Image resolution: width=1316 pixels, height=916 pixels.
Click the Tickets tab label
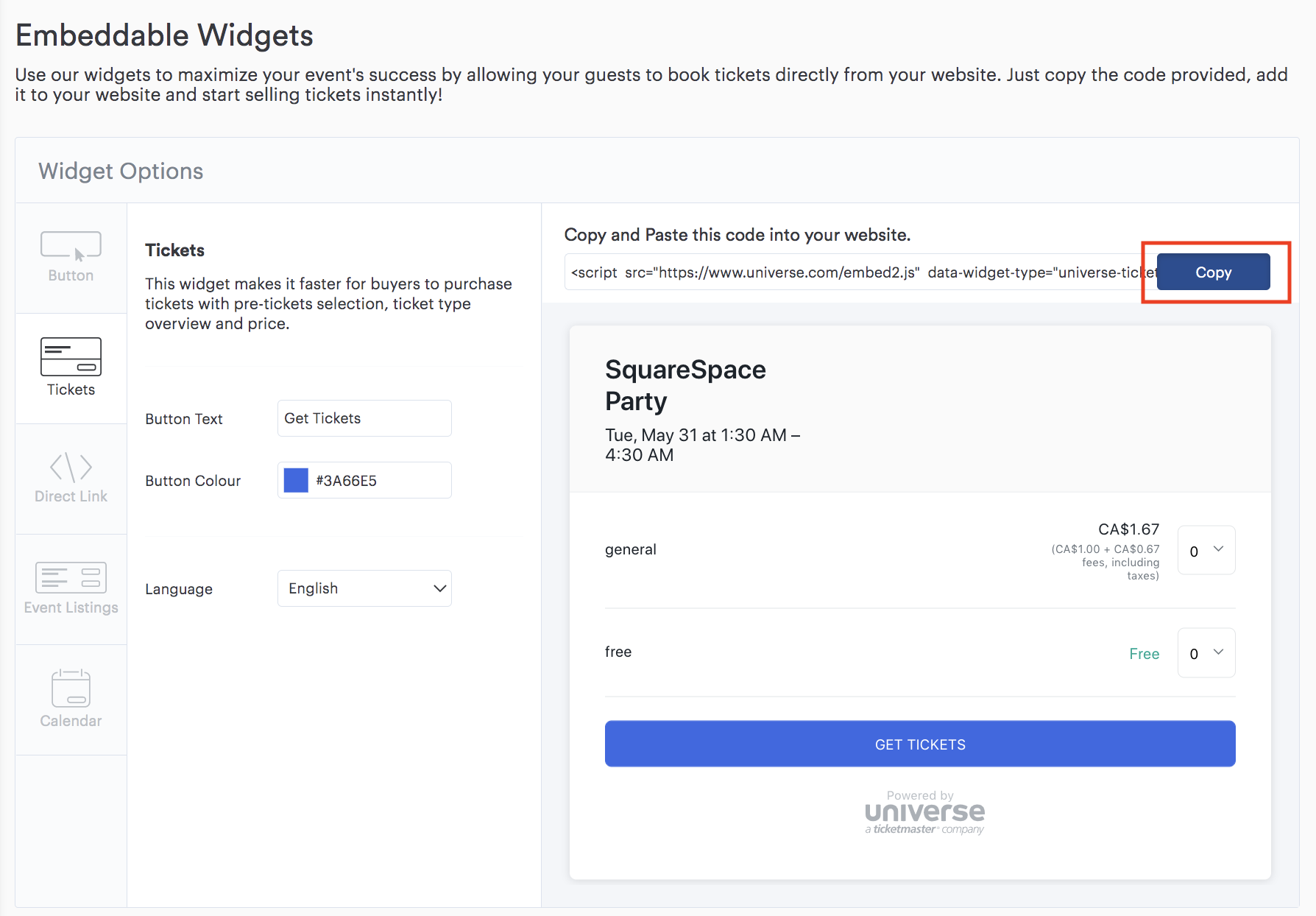click(x=71, y=390)
